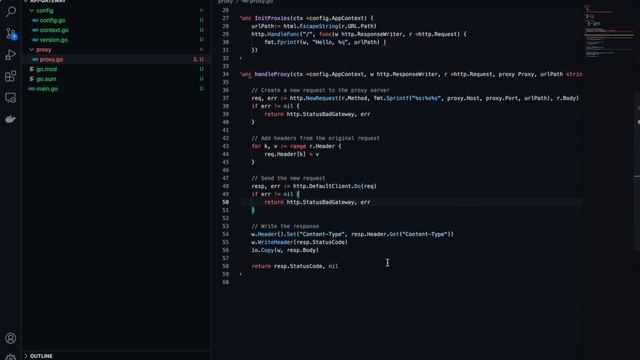Open the Accounts menu icon
This screenshot has width=640, height=360.
(11, 338)
